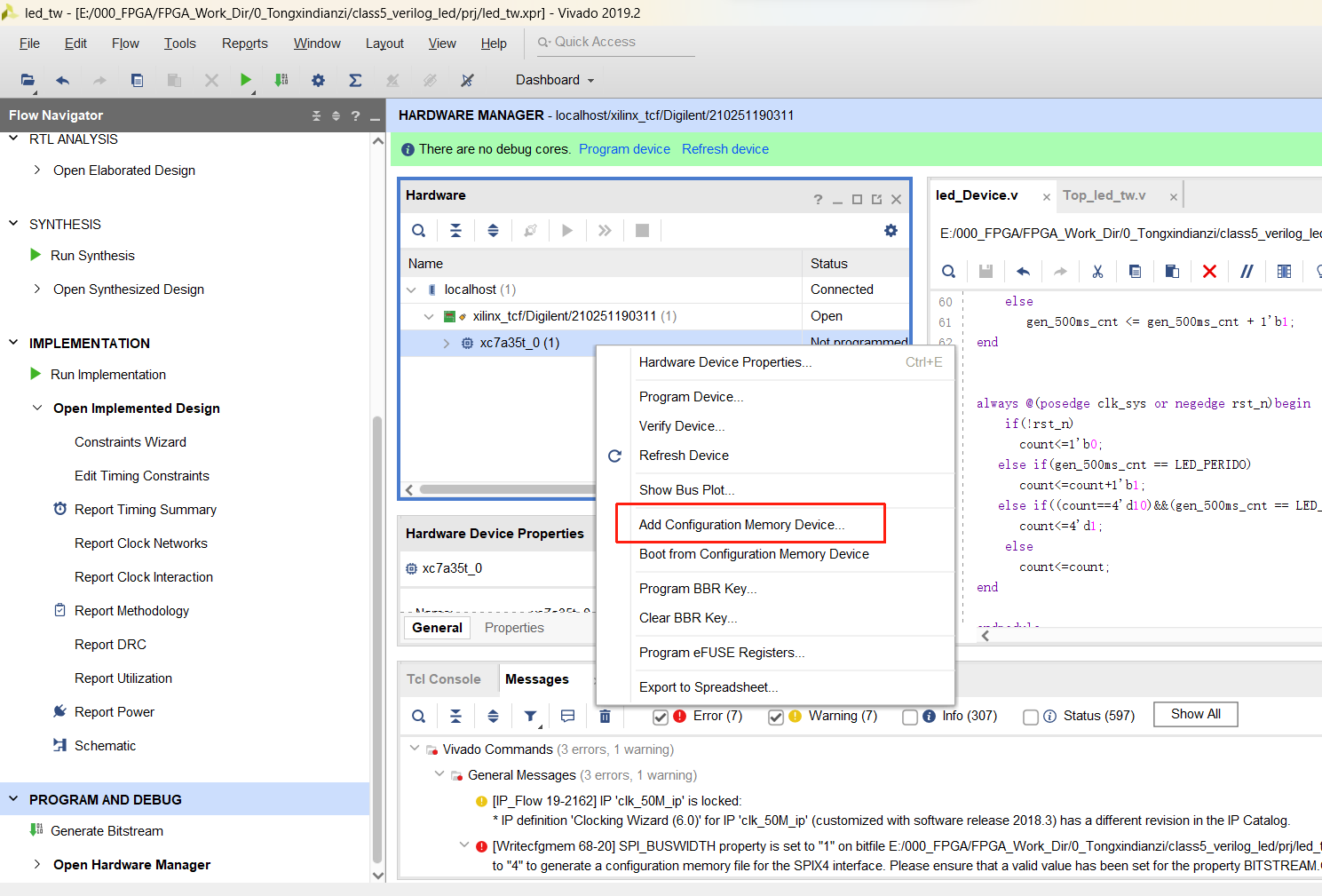Click the Hardware panel help question mark
This screenshot has width=1322, height=896.
[x=818, y=199]
